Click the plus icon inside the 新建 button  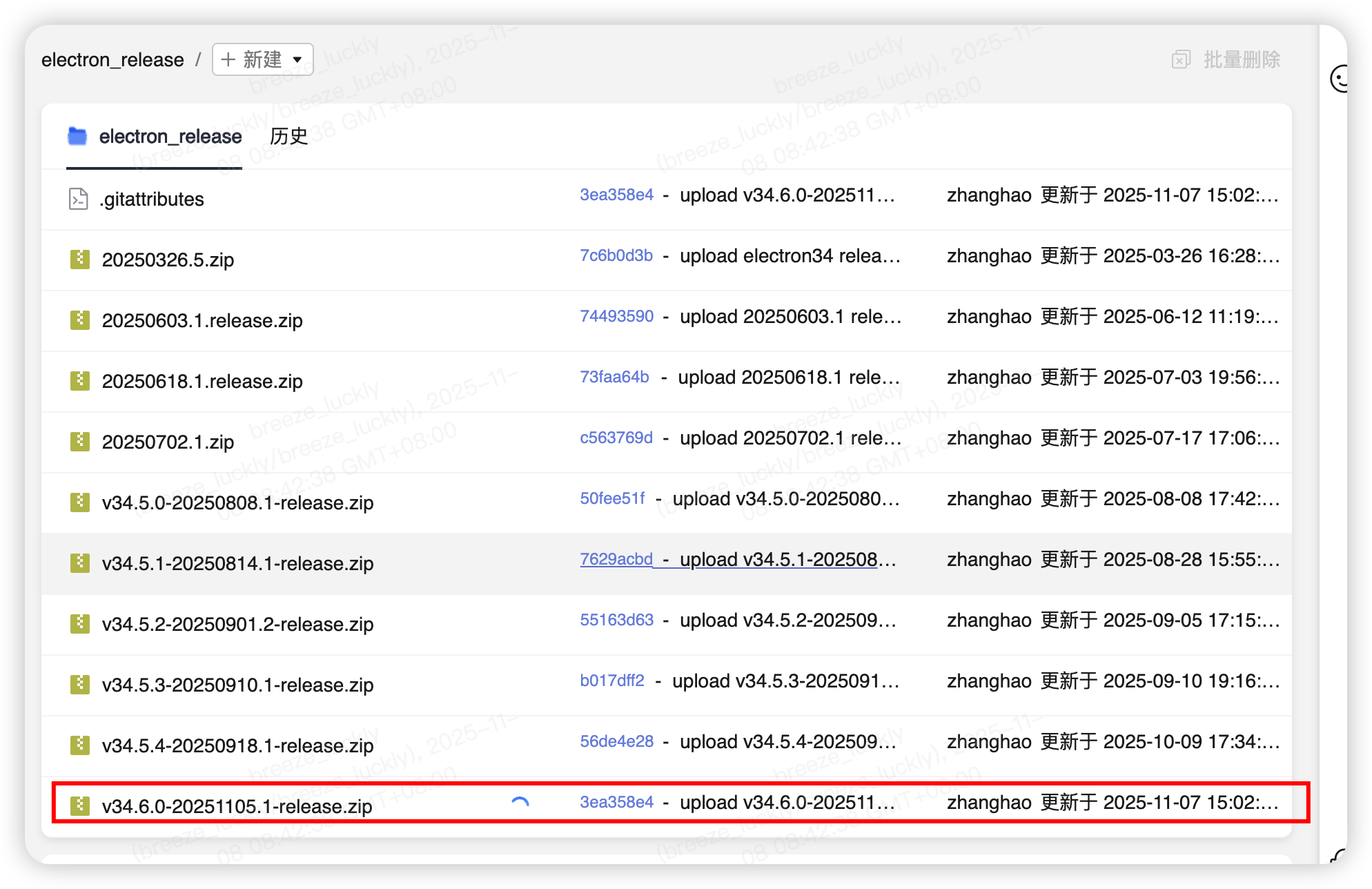tap(229, 59)
